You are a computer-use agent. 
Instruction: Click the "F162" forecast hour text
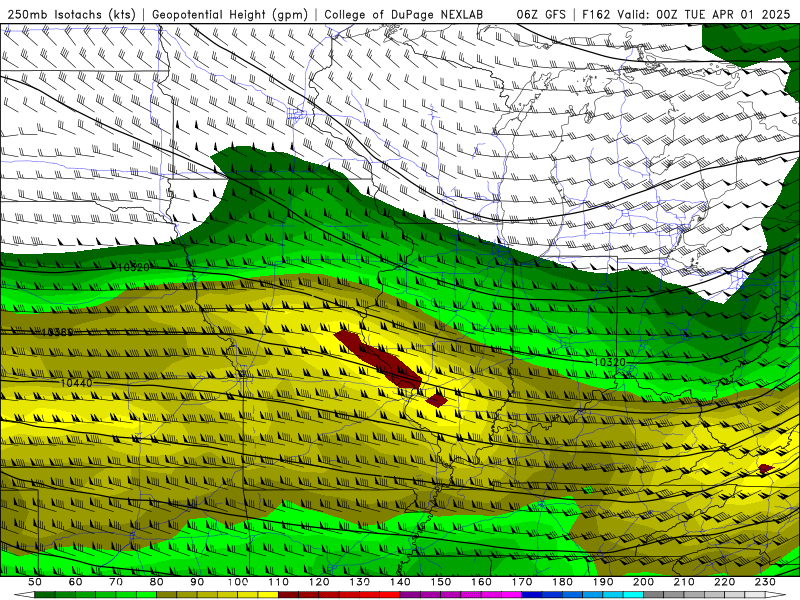coord(596,14)
